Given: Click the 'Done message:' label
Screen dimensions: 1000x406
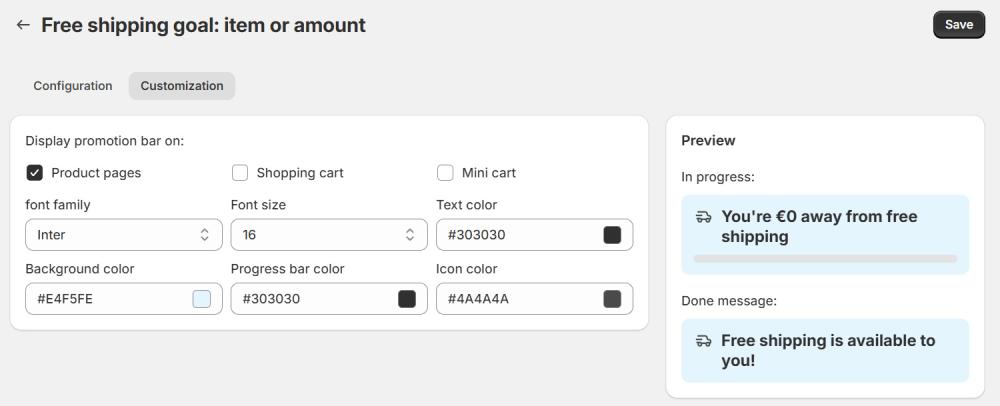Looking at the screenshot, I should tap(729, 301).
